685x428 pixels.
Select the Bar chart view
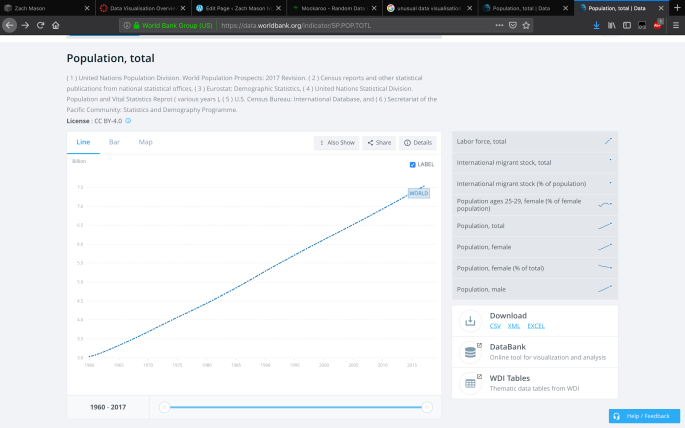114,142
